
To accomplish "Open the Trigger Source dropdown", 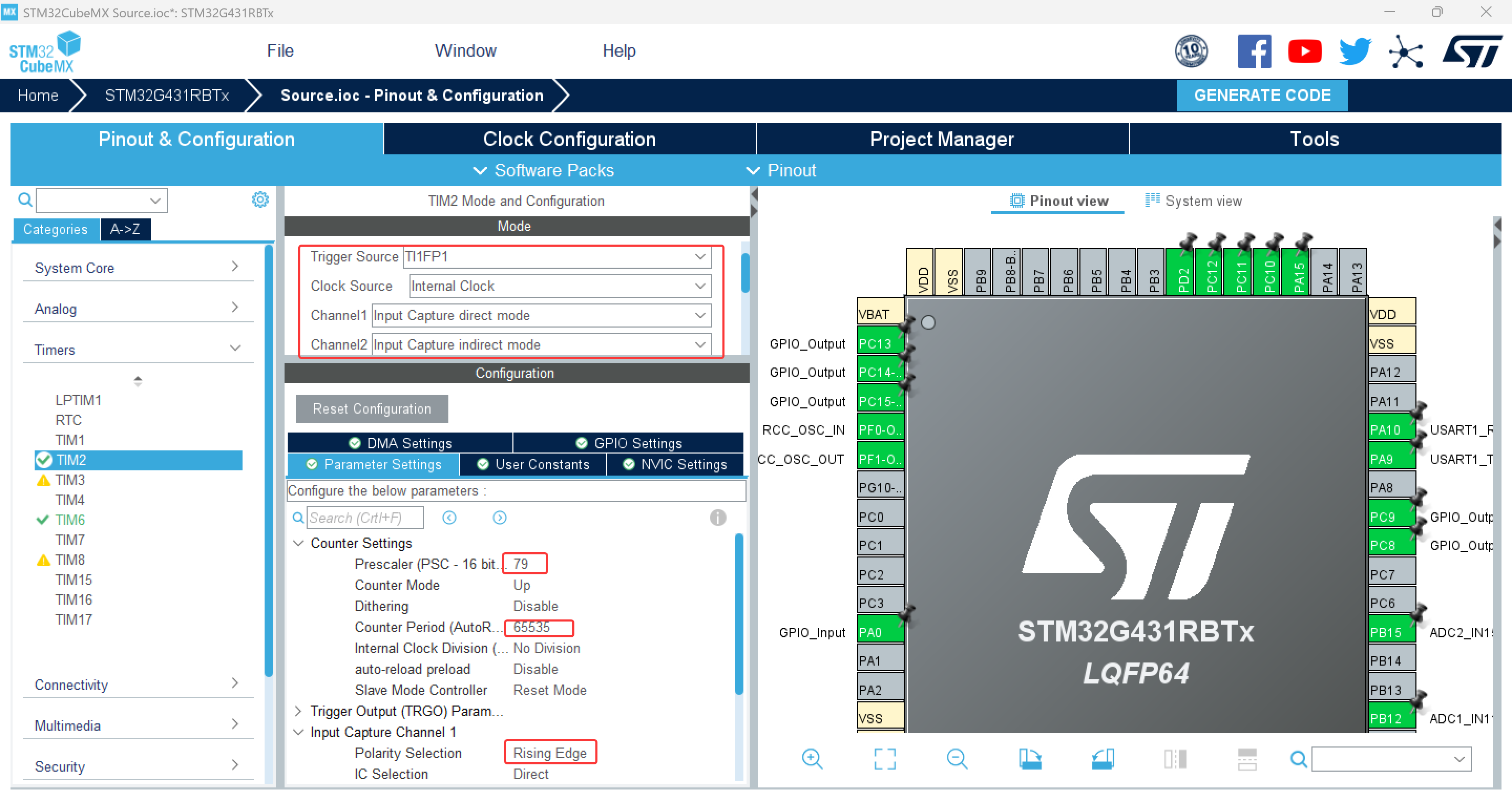I will (x=557, y=257).
